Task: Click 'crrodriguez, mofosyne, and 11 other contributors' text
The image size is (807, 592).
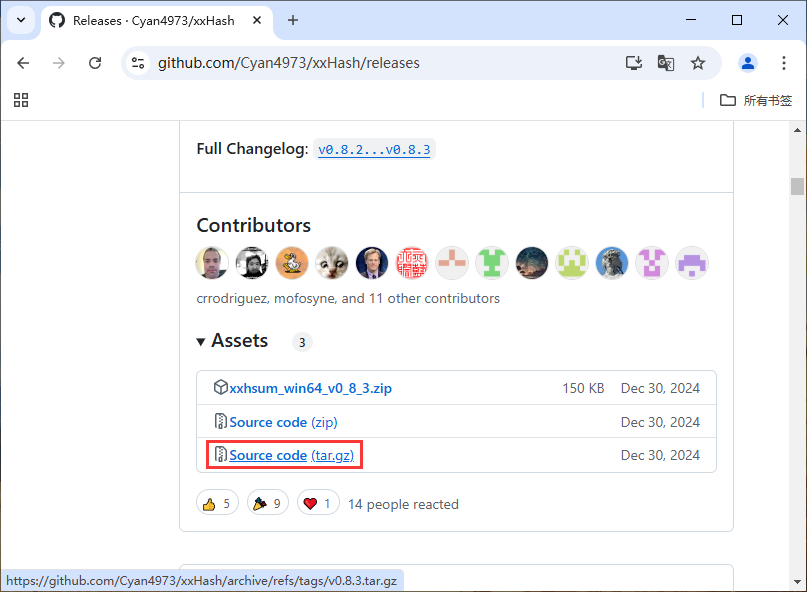Action: 348,299
